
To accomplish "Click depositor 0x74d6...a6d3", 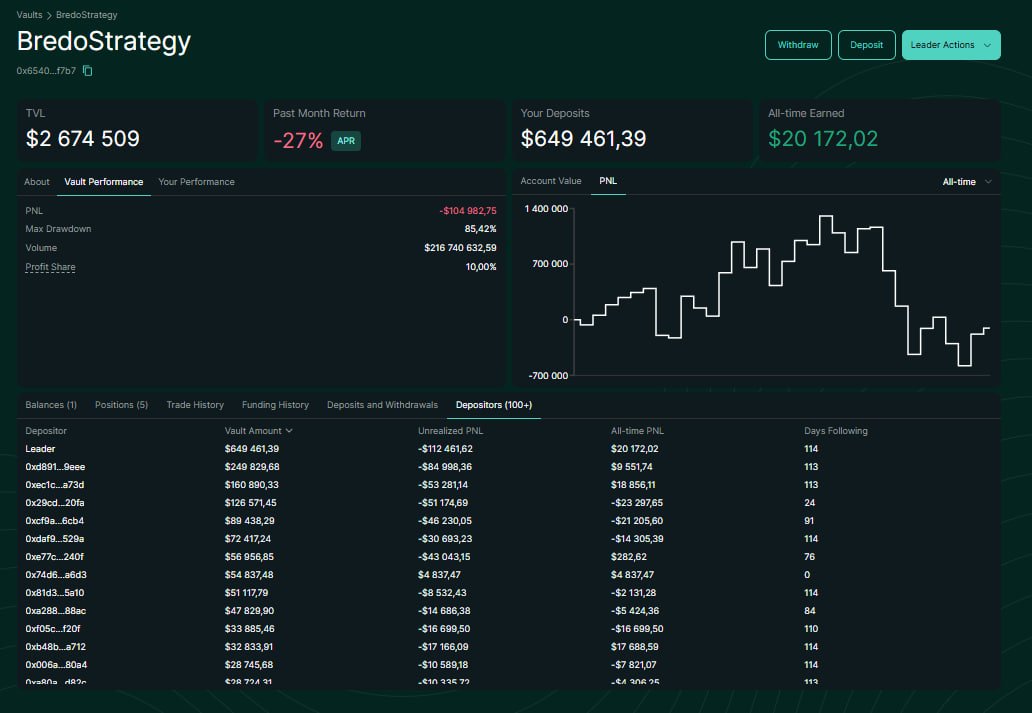I will [x=56, y=575].
